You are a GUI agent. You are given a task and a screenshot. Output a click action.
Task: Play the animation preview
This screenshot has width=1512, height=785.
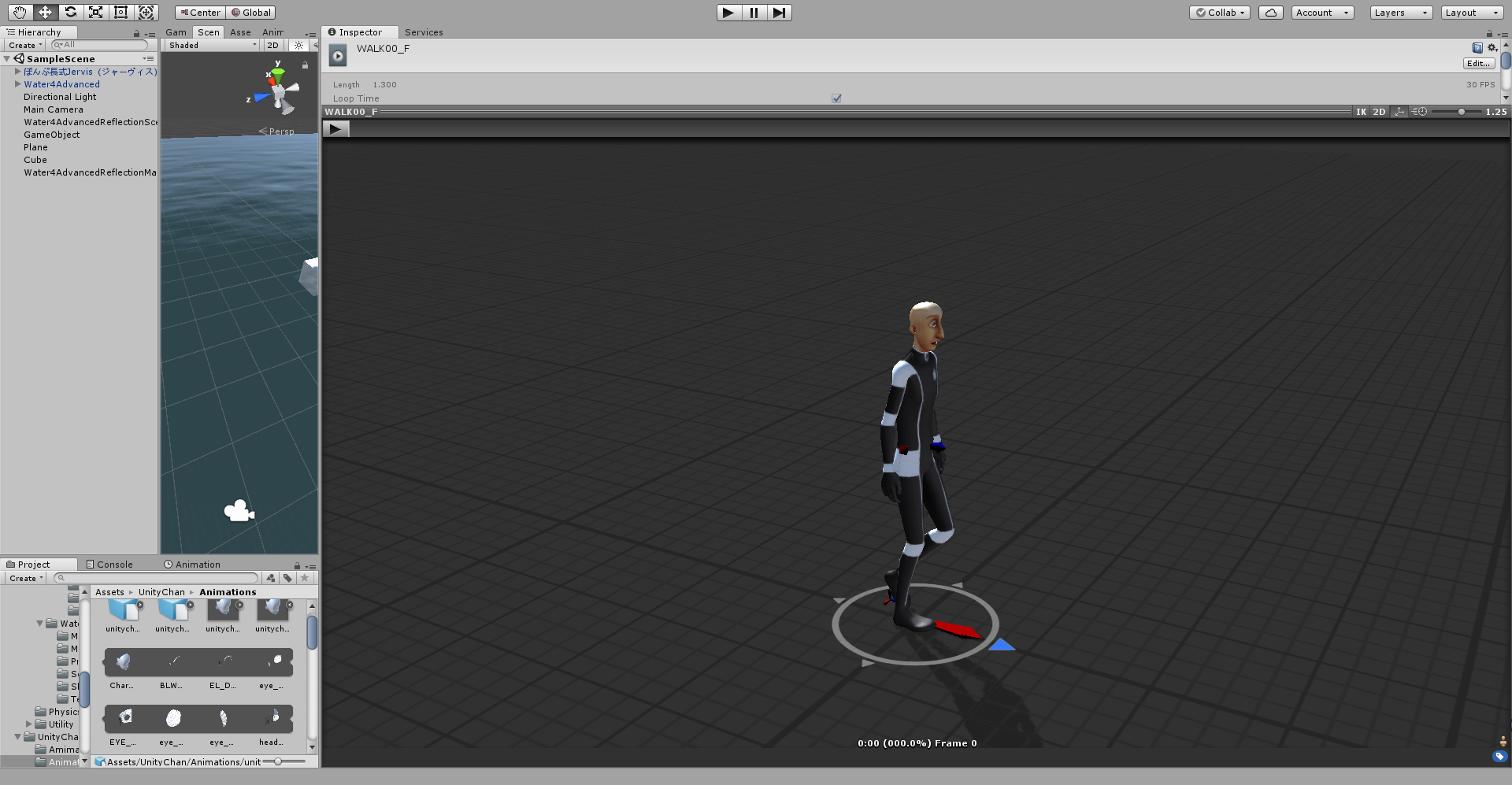click(x=335, y=129)
